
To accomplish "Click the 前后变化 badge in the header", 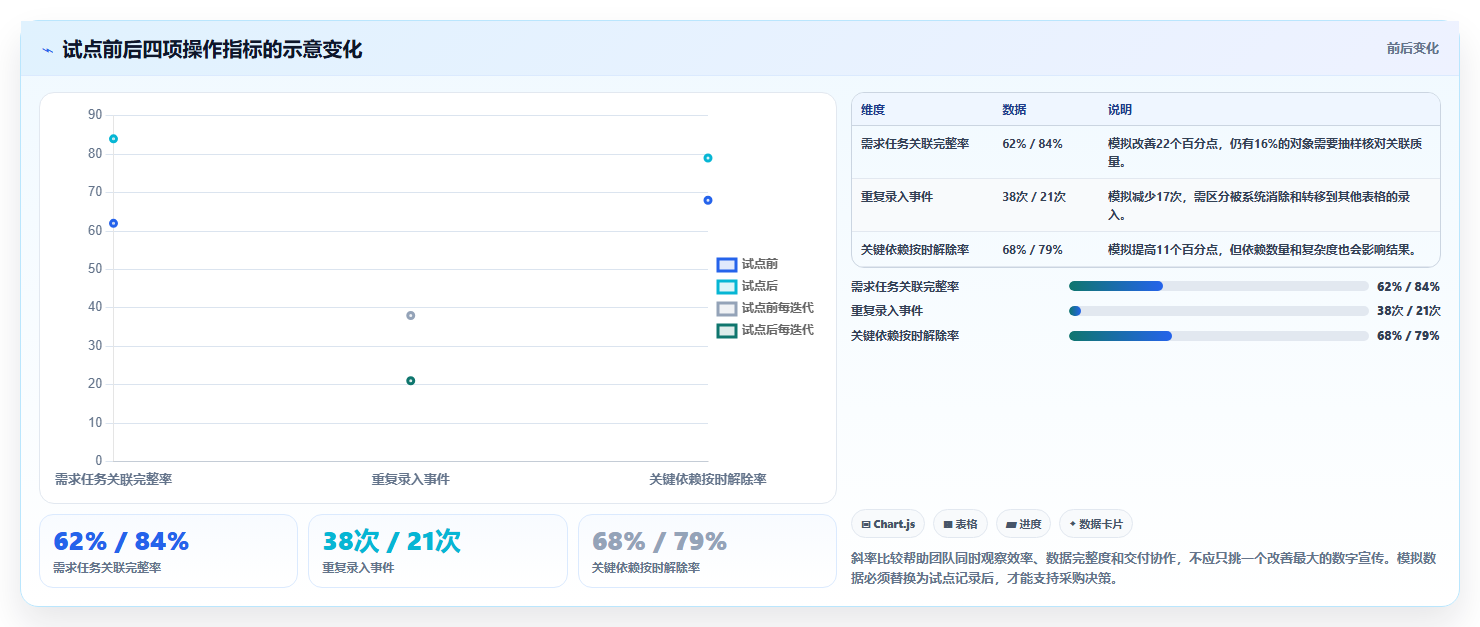I will 1412,48.
